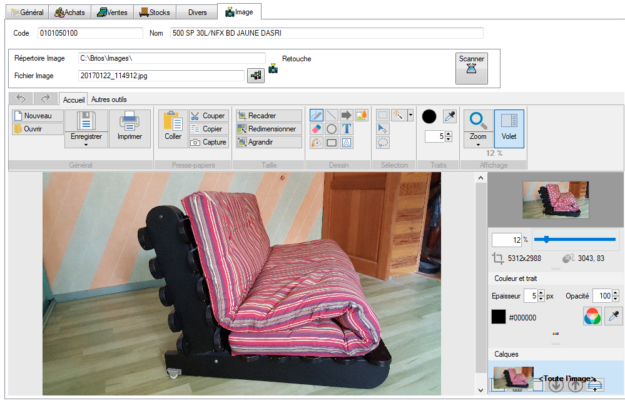
Task: Click the eyedropper in Traits group
Action: point(449,116)
